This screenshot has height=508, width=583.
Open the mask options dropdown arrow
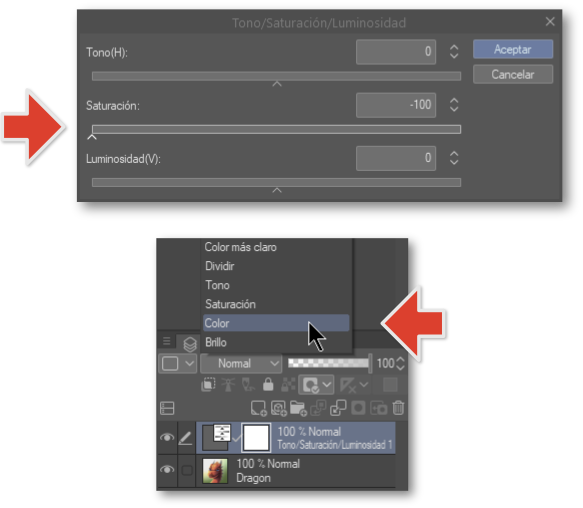tap(327, 385)
